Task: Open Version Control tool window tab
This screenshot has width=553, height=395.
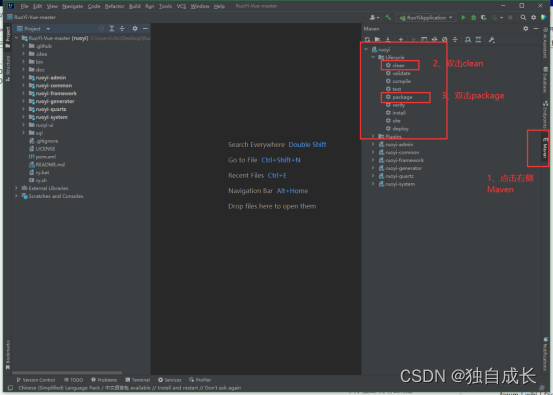Action: pyautogui.click(x=36, y=380)
